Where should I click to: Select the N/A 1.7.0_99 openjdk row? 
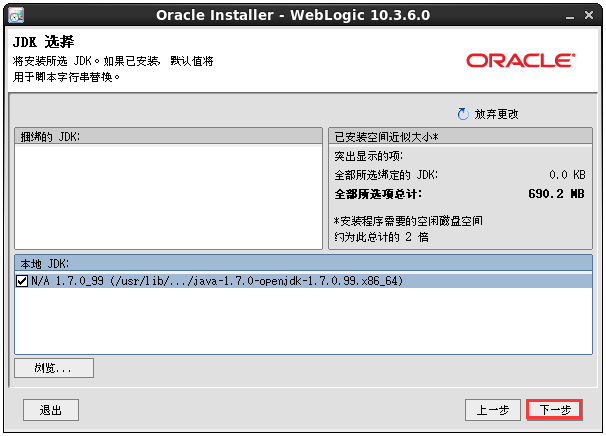pos(303,281)
